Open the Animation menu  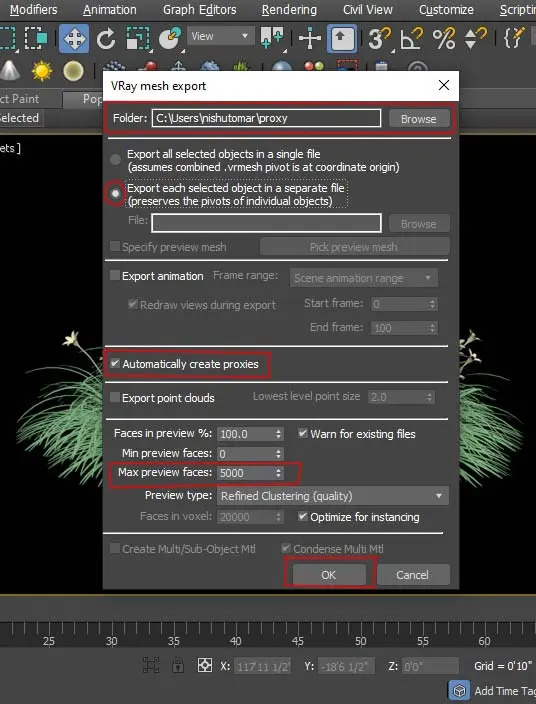[110, 9]
